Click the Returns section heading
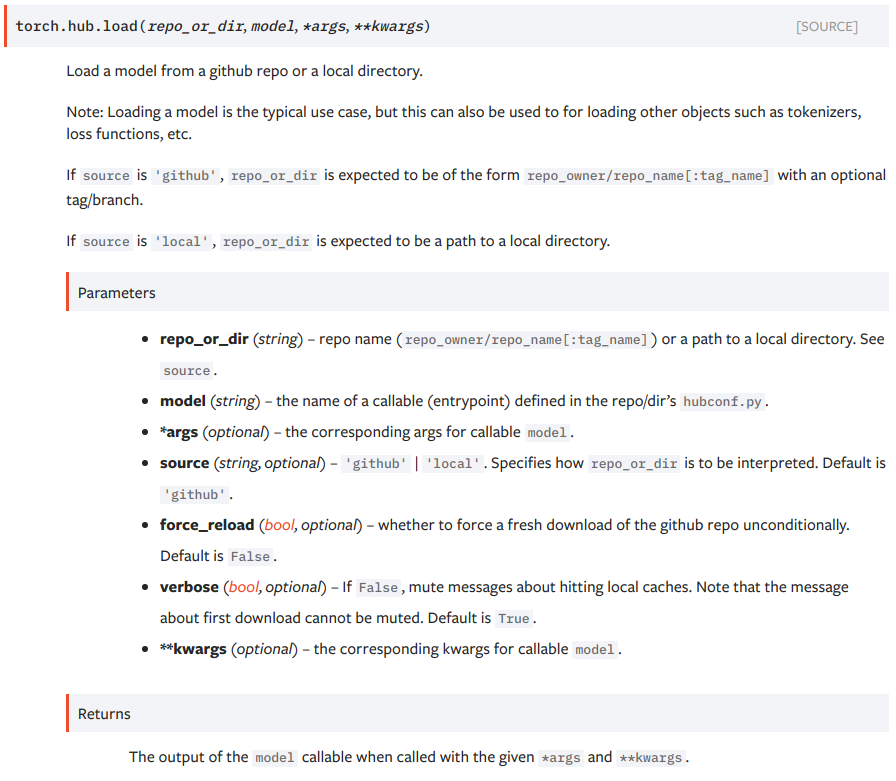The image size is (896, 781). click(x=104, y=714)
